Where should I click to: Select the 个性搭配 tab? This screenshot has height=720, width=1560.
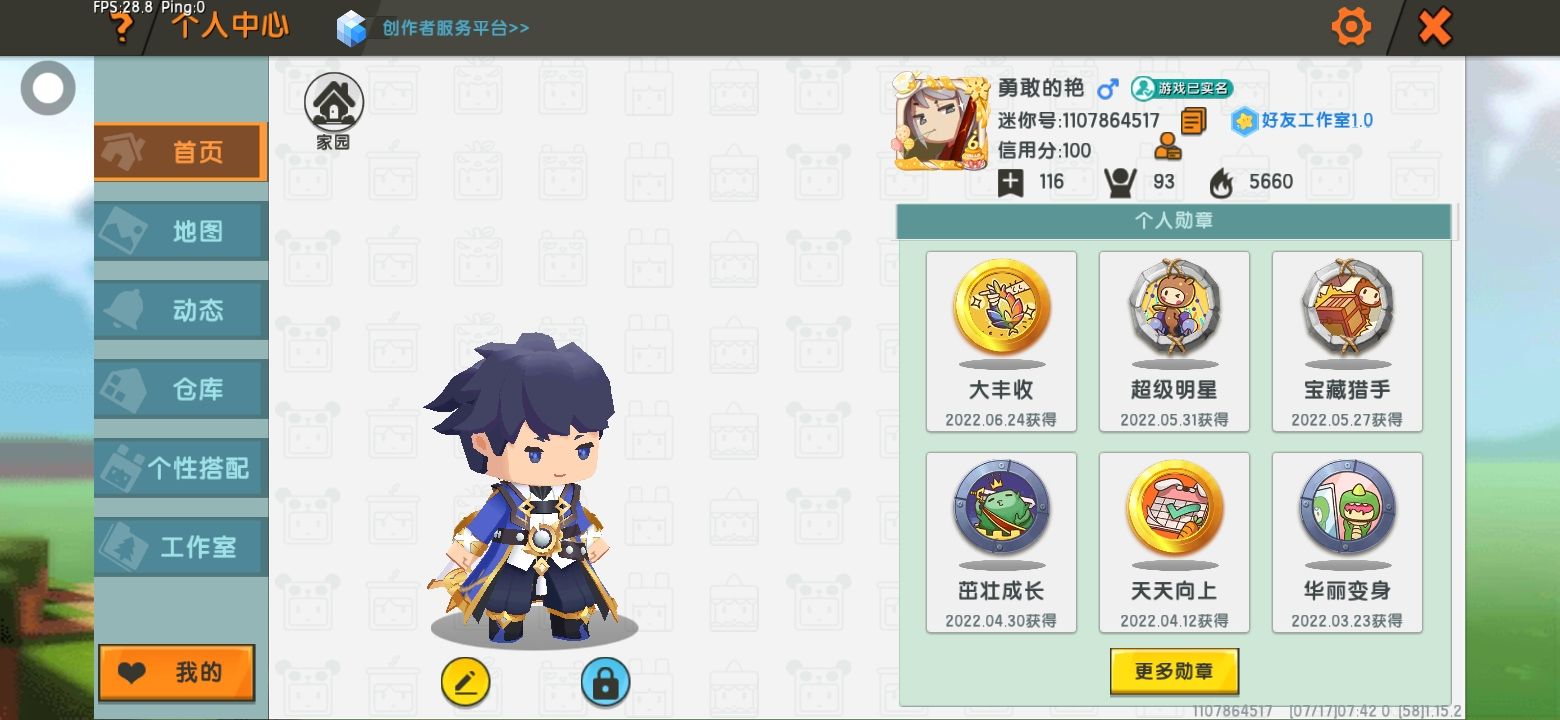[181, 468]
